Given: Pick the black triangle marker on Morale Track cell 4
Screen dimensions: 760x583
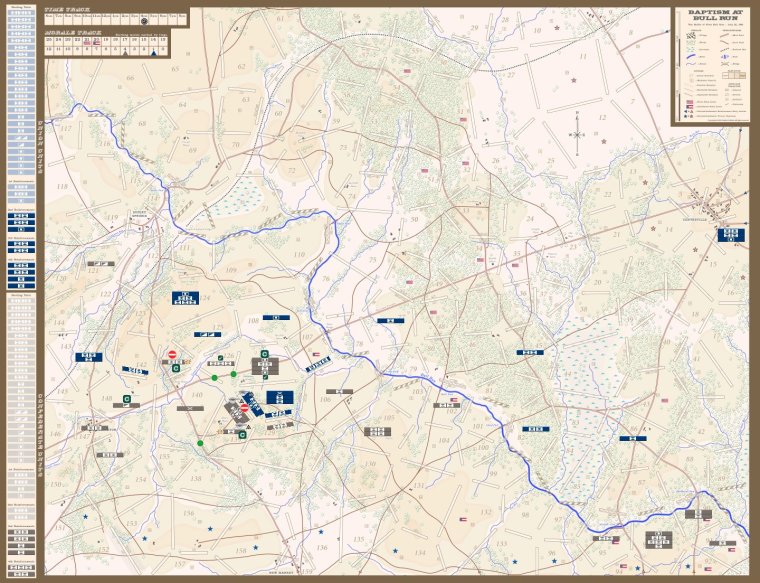Looking at the screenshot, I should coord(125,53).
